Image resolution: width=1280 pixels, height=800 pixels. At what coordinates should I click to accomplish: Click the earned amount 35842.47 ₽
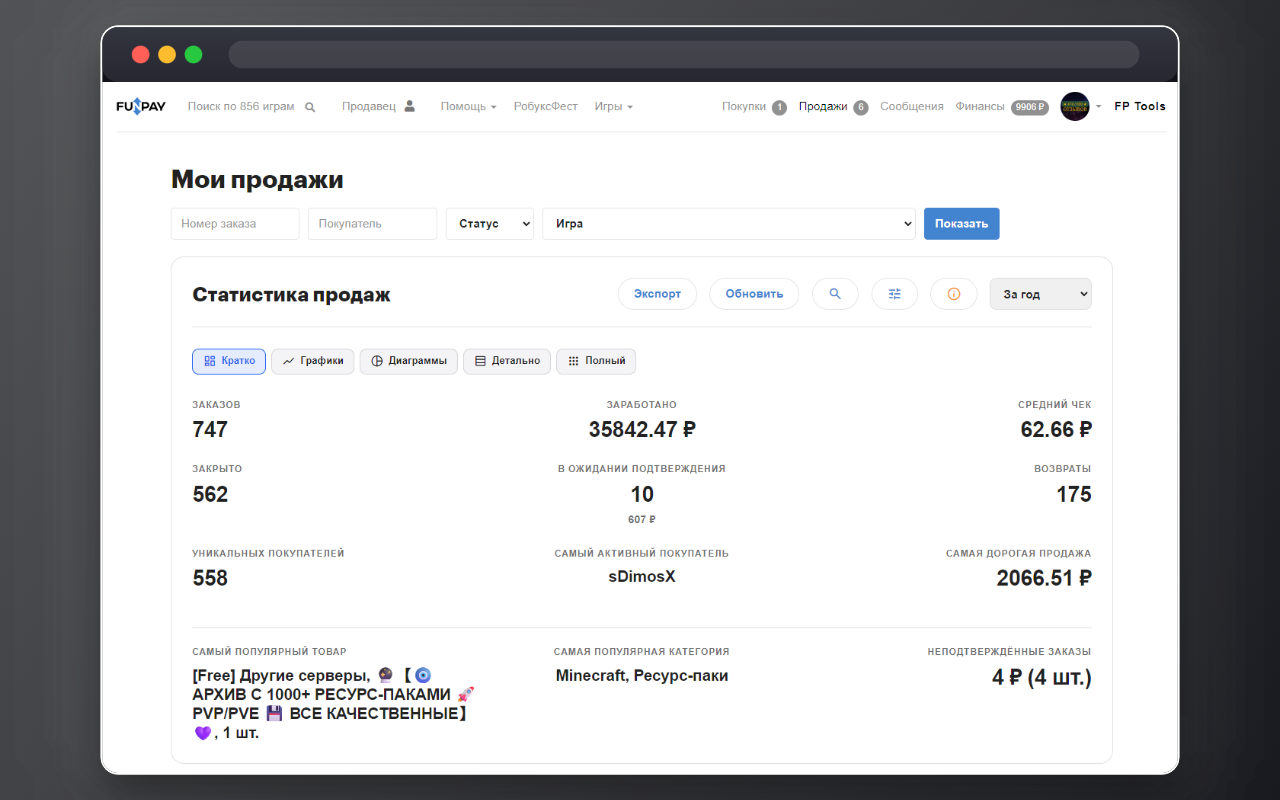point(642,430)
